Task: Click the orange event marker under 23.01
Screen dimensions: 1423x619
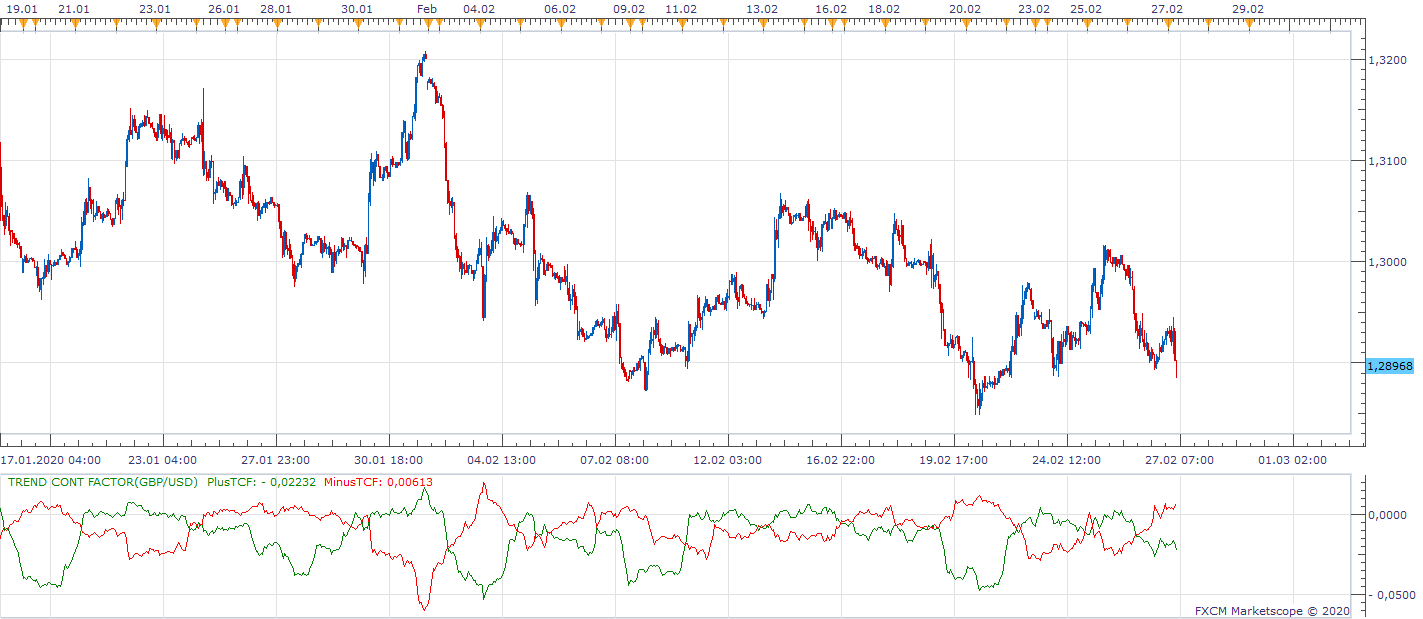Action: [156, 25]
